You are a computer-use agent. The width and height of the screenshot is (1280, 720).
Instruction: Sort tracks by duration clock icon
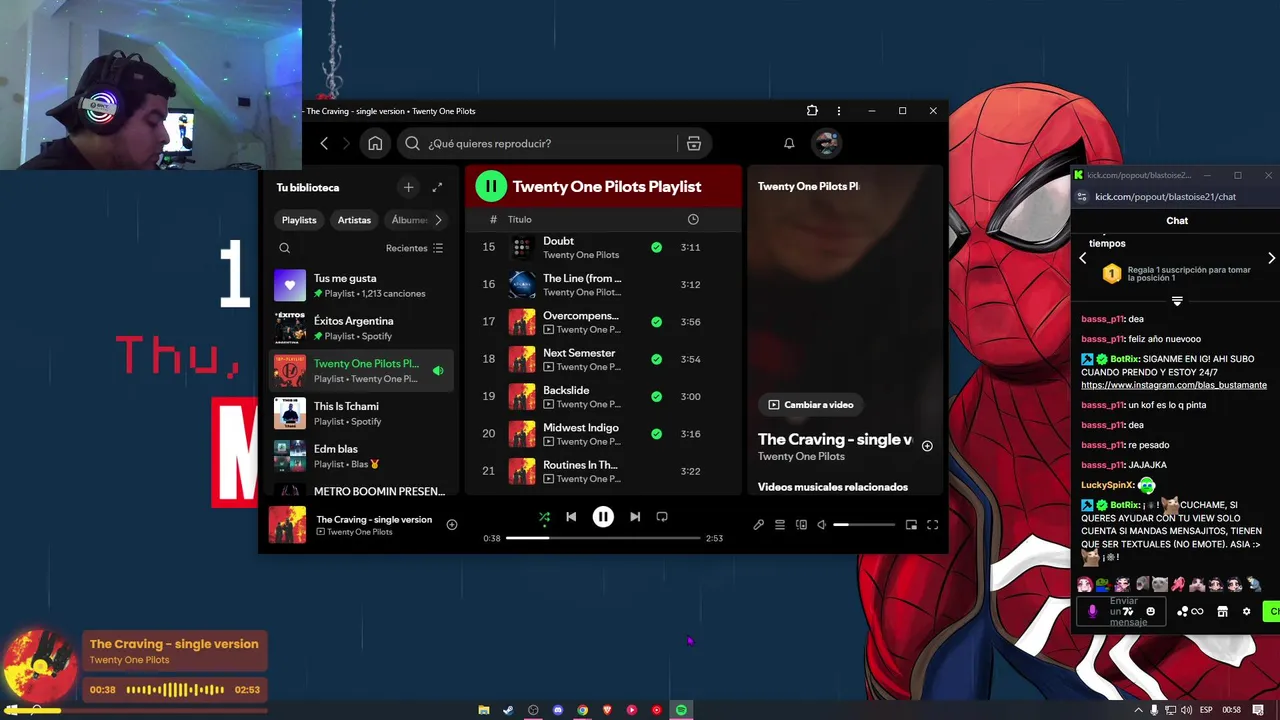click(693, 219)
